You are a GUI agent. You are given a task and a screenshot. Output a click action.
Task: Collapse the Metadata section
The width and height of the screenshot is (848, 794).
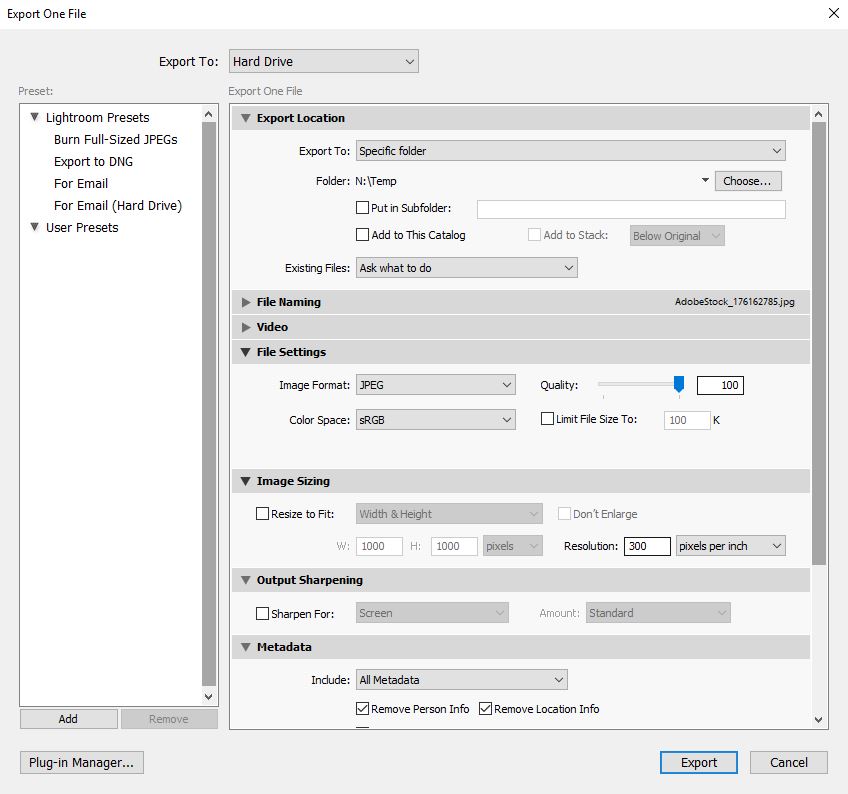pos(246,647)
